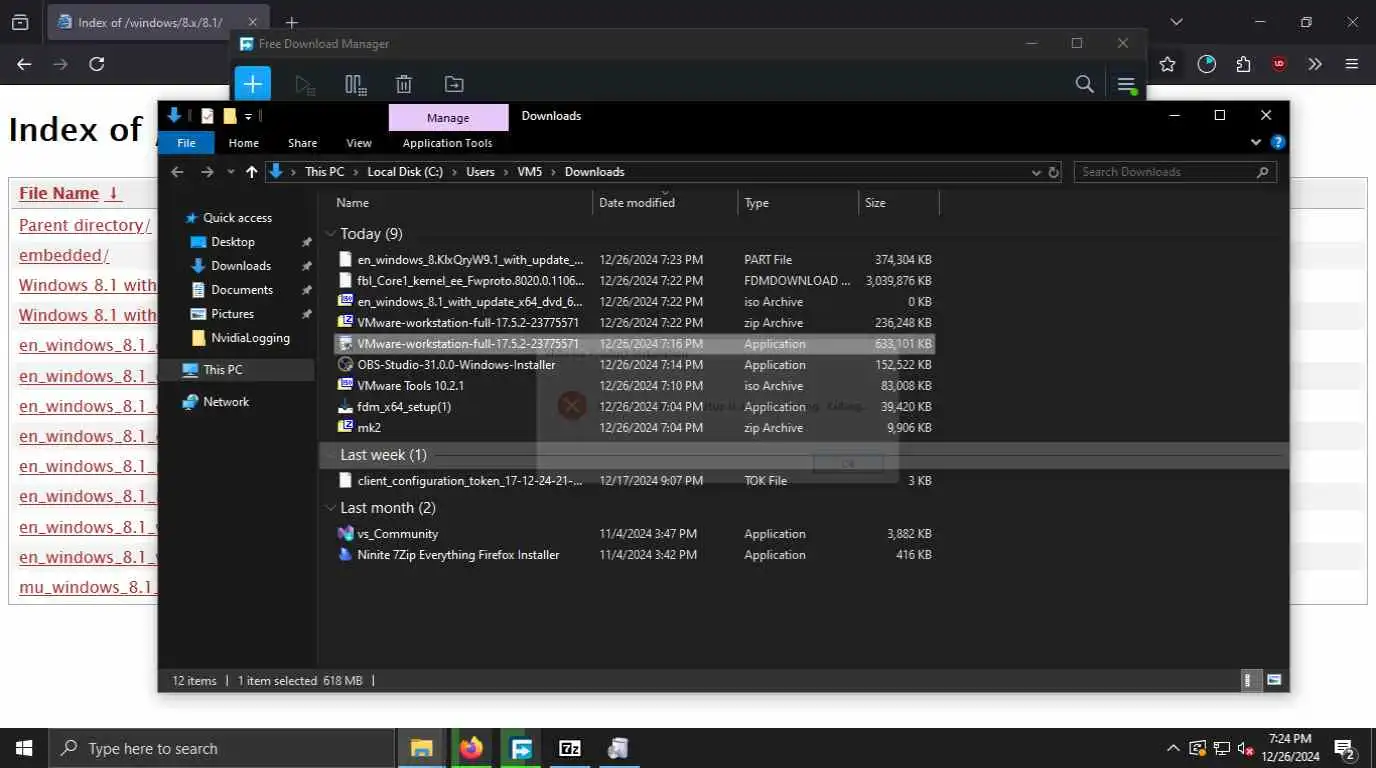Collapse the Last week group
Viewport: 1376px width, 768px height.
(x=330, y=455)
